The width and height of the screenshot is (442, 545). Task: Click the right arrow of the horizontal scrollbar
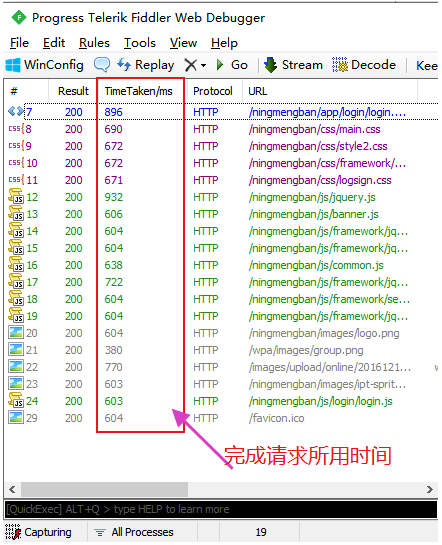pyautogui.click(x=429, y=489)
